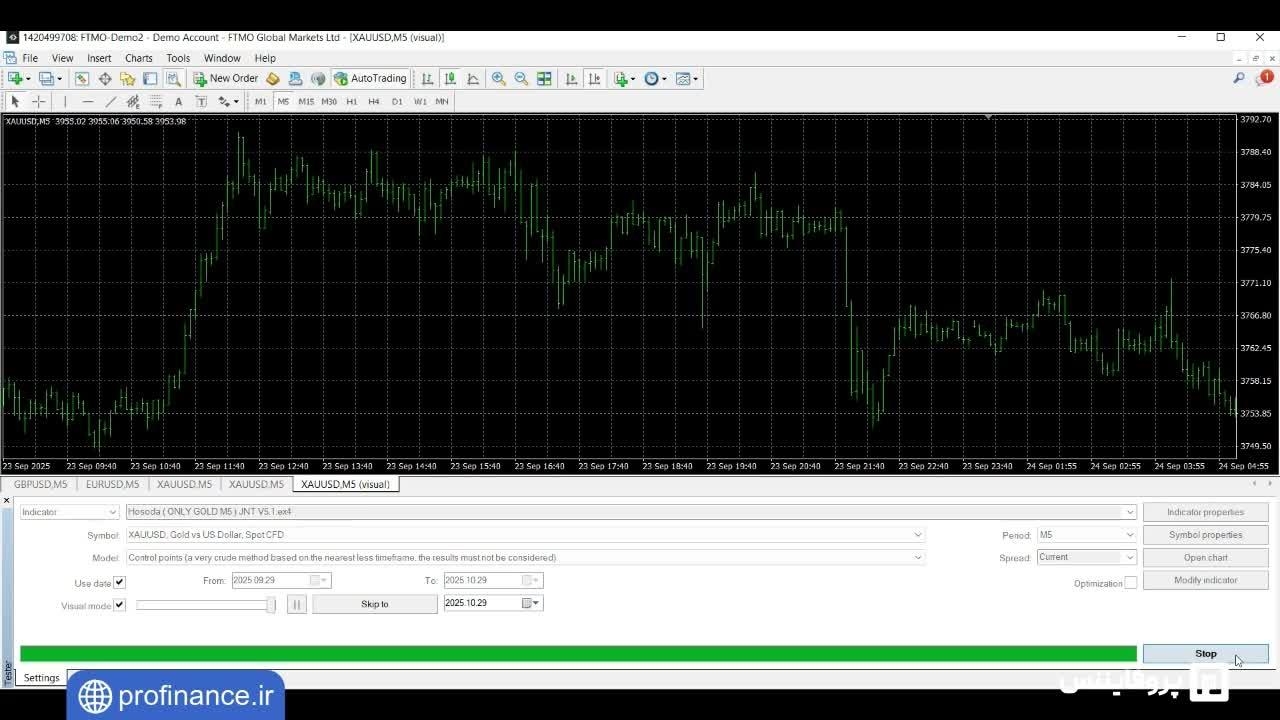Screen dimensions: 1280x720
Task: Open the Charts menu
Action: 138,58
